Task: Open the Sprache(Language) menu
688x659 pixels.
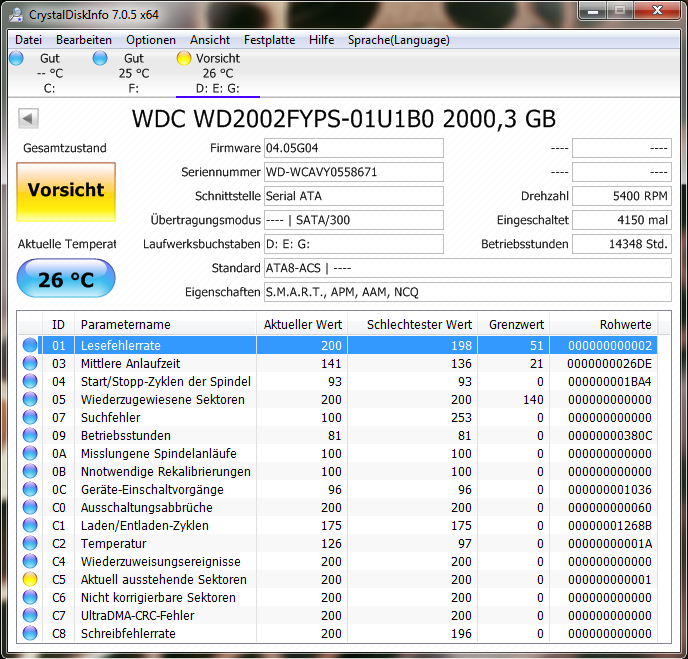Action: pyautogui.click(x=398, y=40)
